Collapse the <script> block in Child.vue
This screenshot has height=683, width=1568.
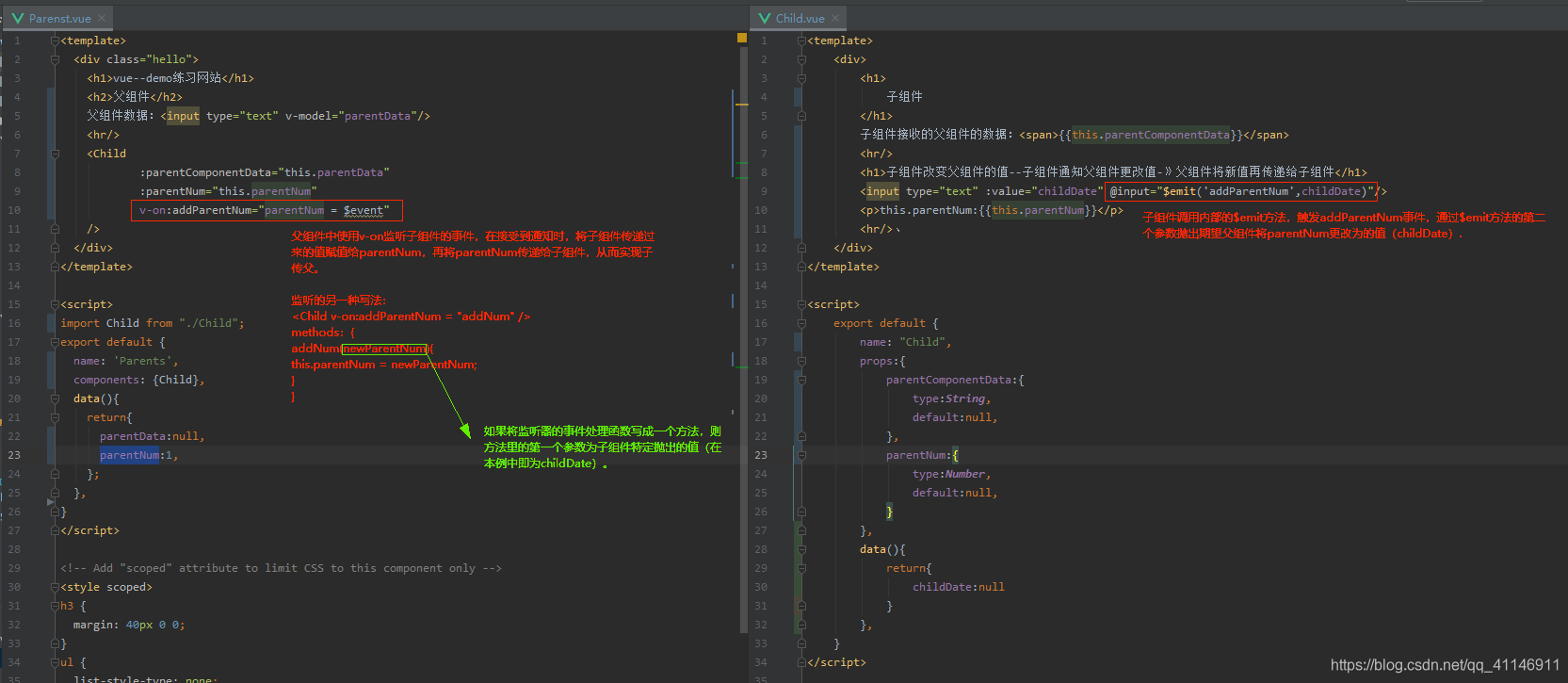pyautogui.click(x=801, y=304)
